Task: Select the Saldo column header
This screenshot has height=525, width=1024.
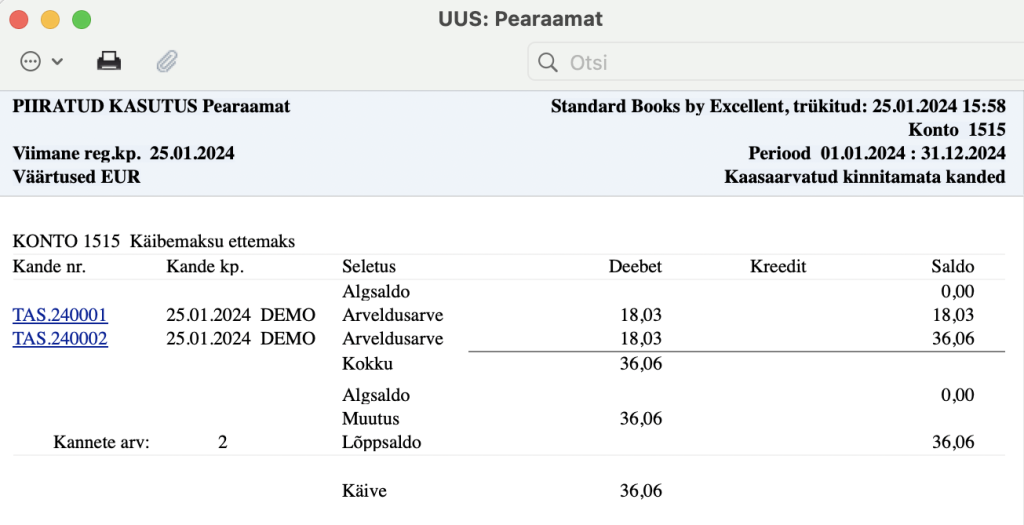Action: (x=953, y=266)
